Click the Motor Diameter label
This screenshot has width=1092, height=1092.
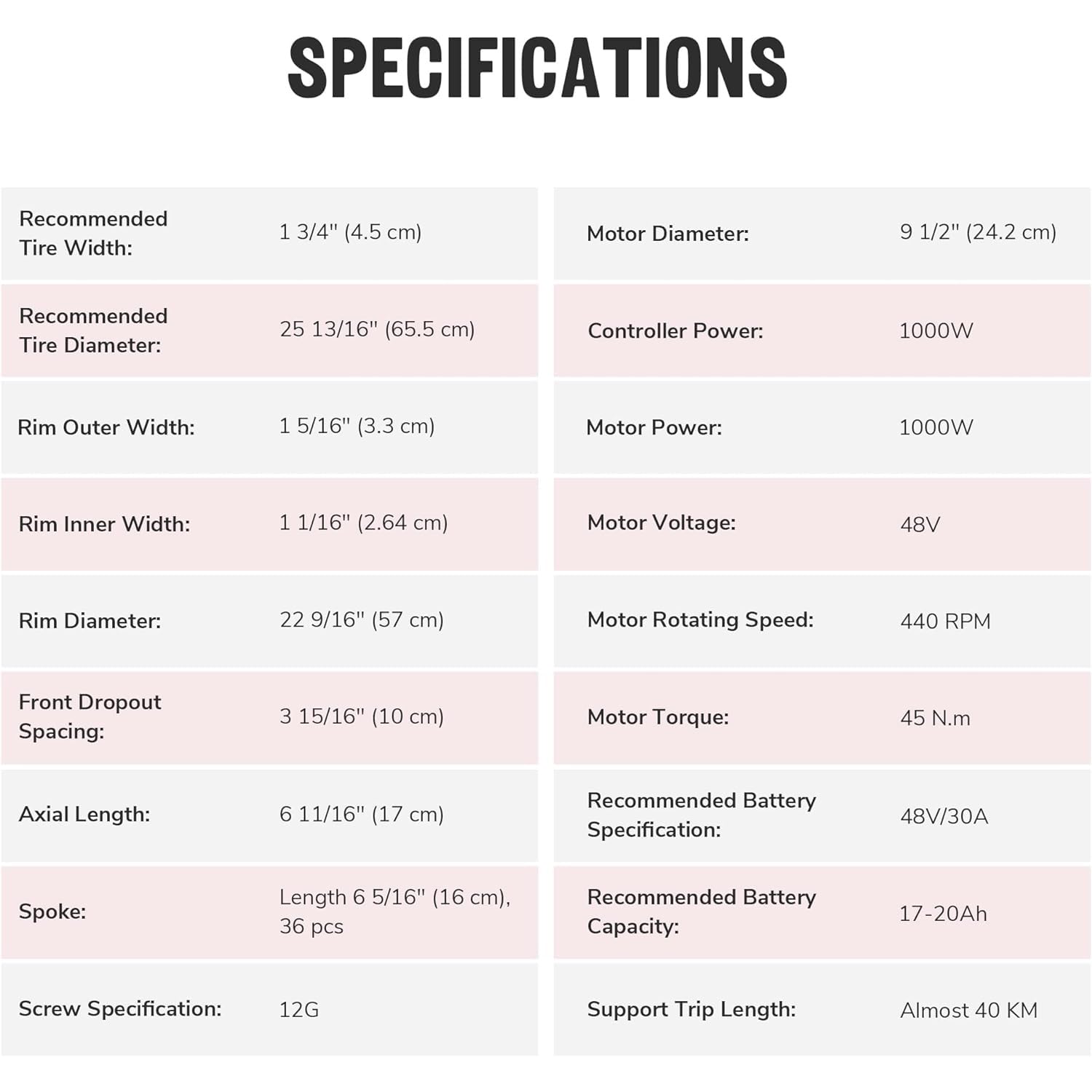point(668,234)
